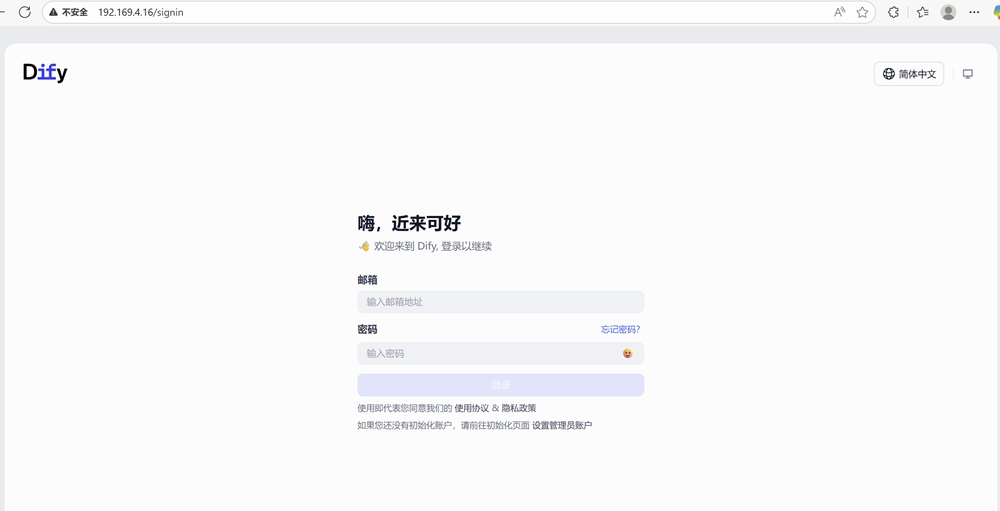Open the 简体中文 language selector

pyautogui.click(x=909, y=74)
